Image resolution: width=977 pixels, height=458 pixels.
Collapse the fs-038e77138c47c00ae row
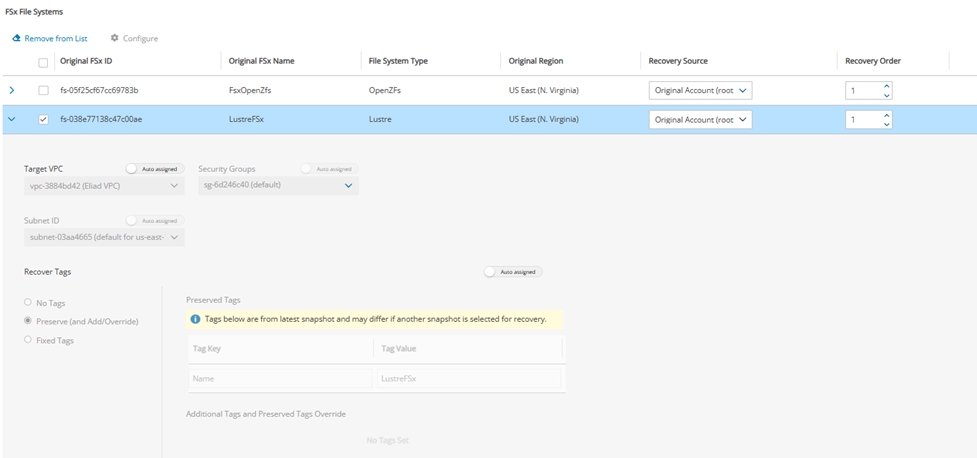tap(11, 120)
